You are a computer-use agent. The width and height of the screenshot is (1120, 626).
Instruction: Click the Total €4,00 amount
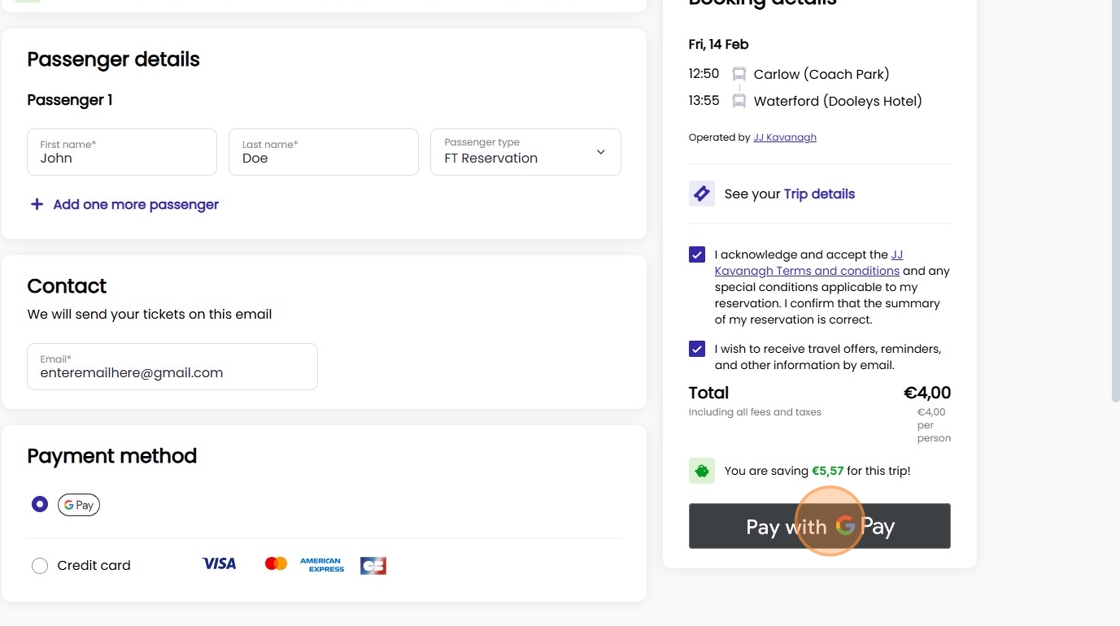(927, 392)
